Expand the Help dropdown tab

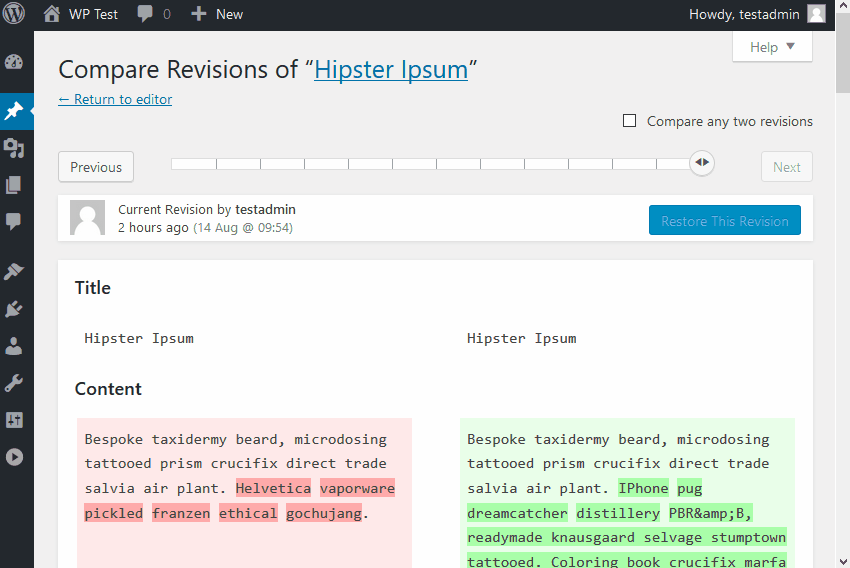pyautogui.click(x=772, y=47)
